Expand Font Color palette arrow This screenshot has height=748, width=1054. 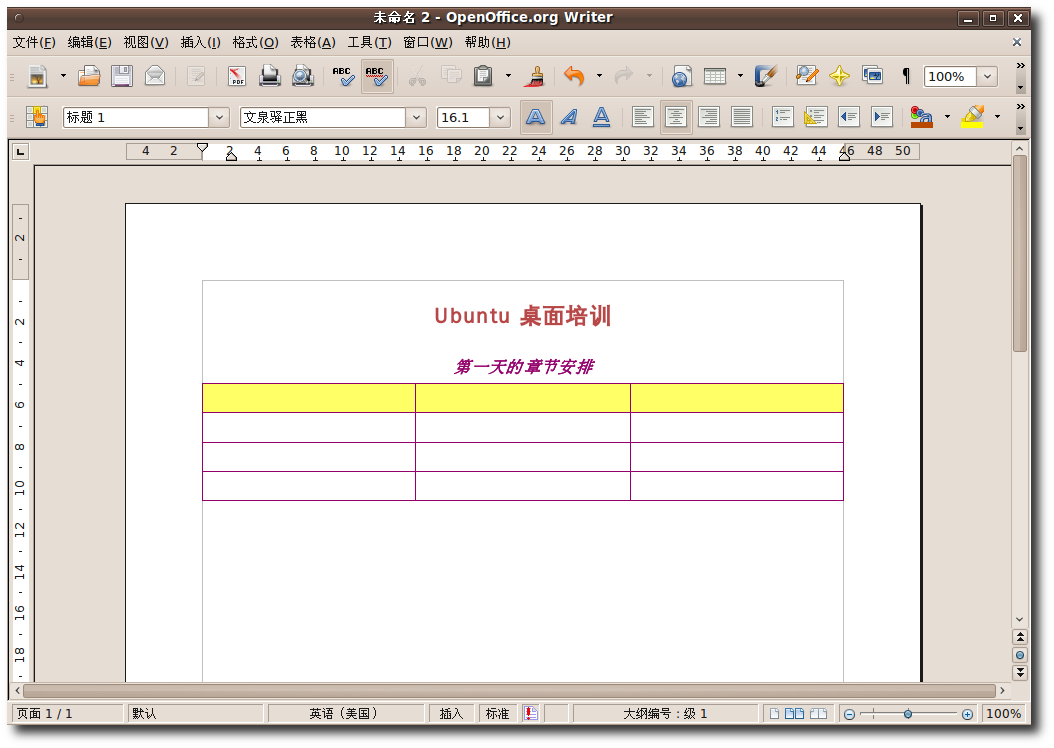[x=947, y=118]
